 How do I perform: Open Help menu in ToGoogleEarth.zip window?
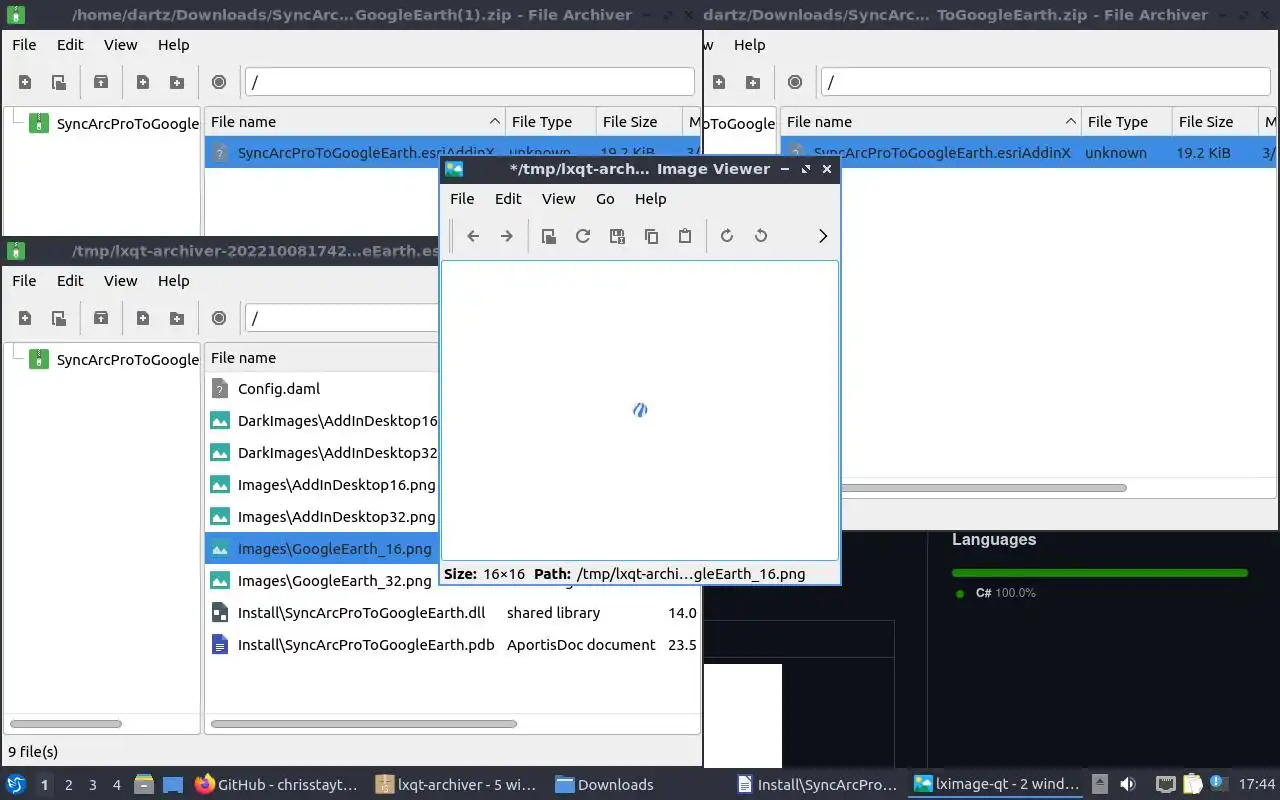click(749, 45)
